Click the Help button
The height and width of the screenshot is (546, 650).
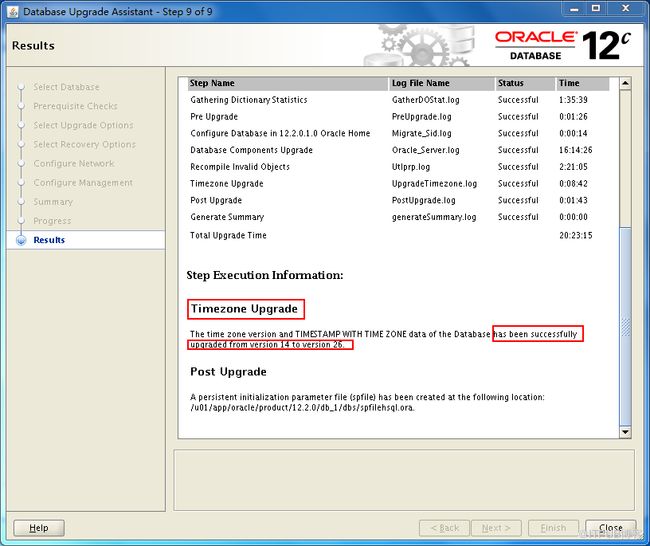39,528
